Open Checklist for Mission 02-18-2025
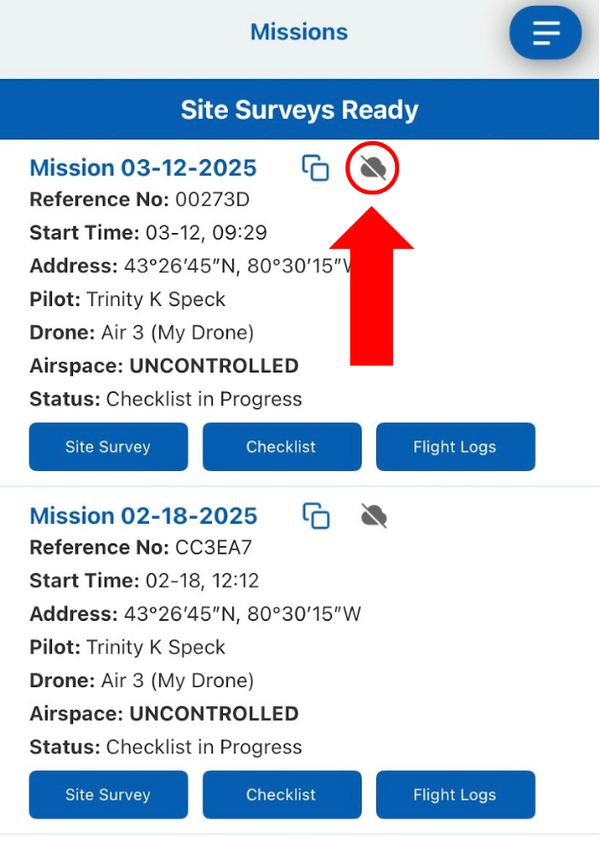600x841 pixels. pyautogui.click(x=281, y=795)
